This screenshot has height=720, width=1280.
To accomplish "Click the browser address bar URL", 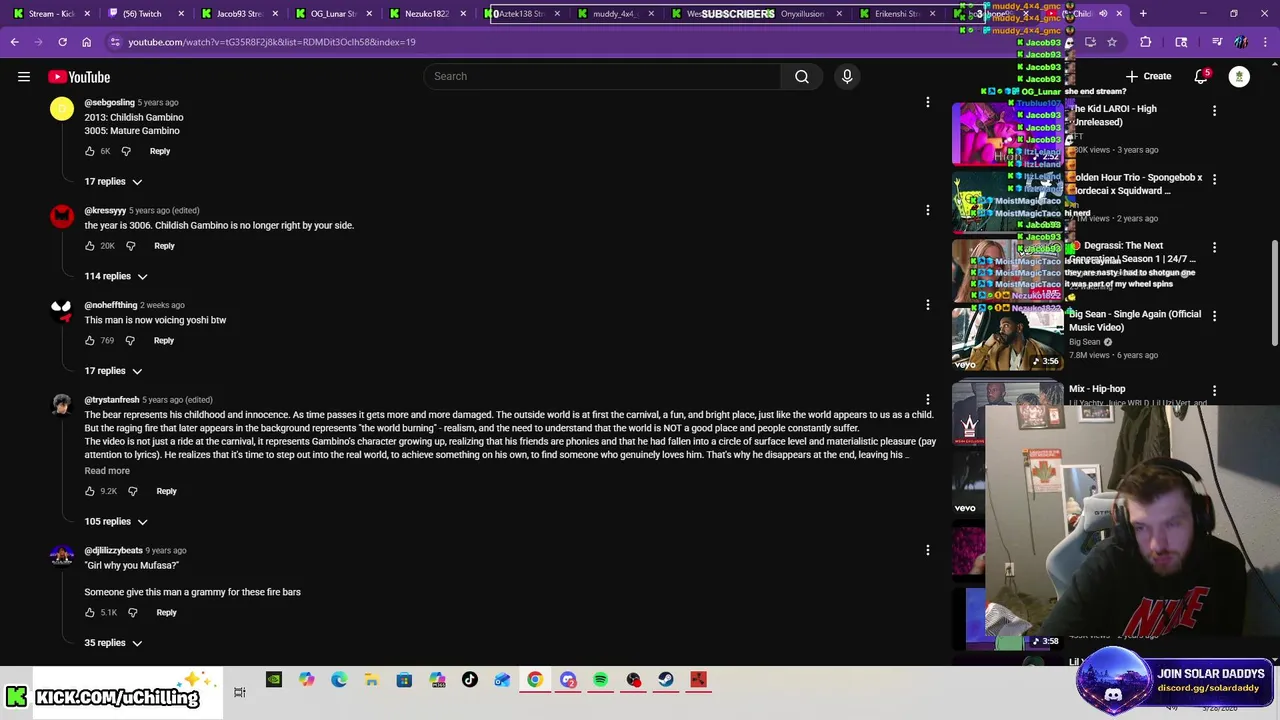I will [272, 42].
